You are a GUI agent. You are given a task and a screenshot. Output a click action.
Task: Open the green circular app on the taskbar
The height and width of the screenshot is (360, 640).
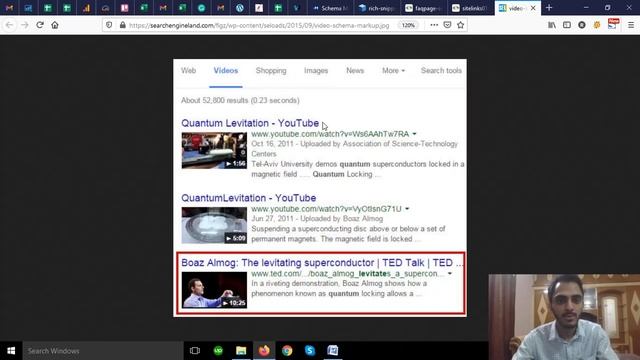point(218,351)
